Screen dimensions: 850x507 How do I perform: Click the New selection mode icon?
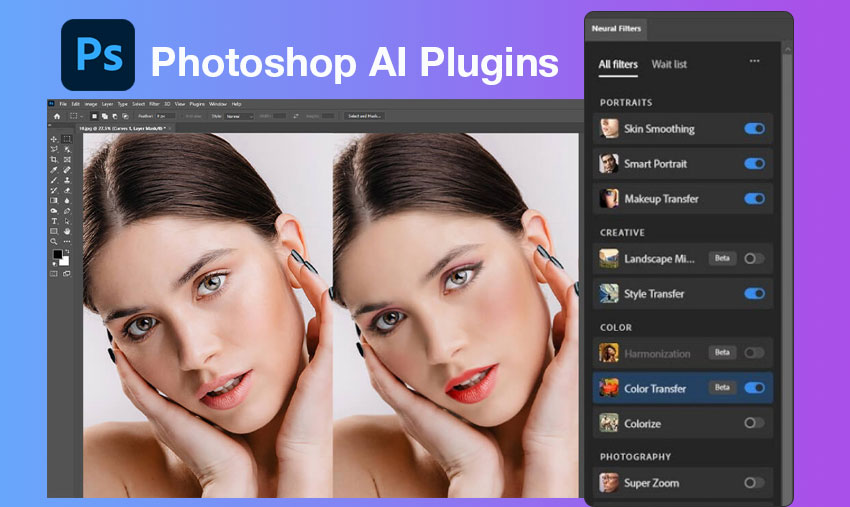(94, 116)
